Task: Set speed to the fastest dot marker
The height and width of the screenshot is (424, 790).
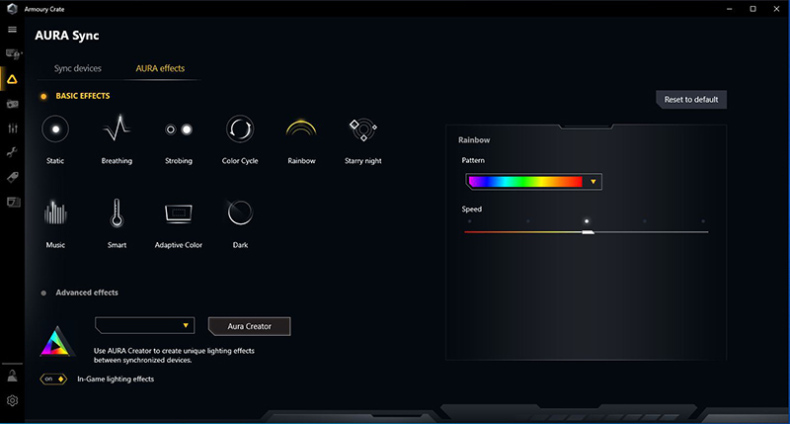Action: [703, 221]
